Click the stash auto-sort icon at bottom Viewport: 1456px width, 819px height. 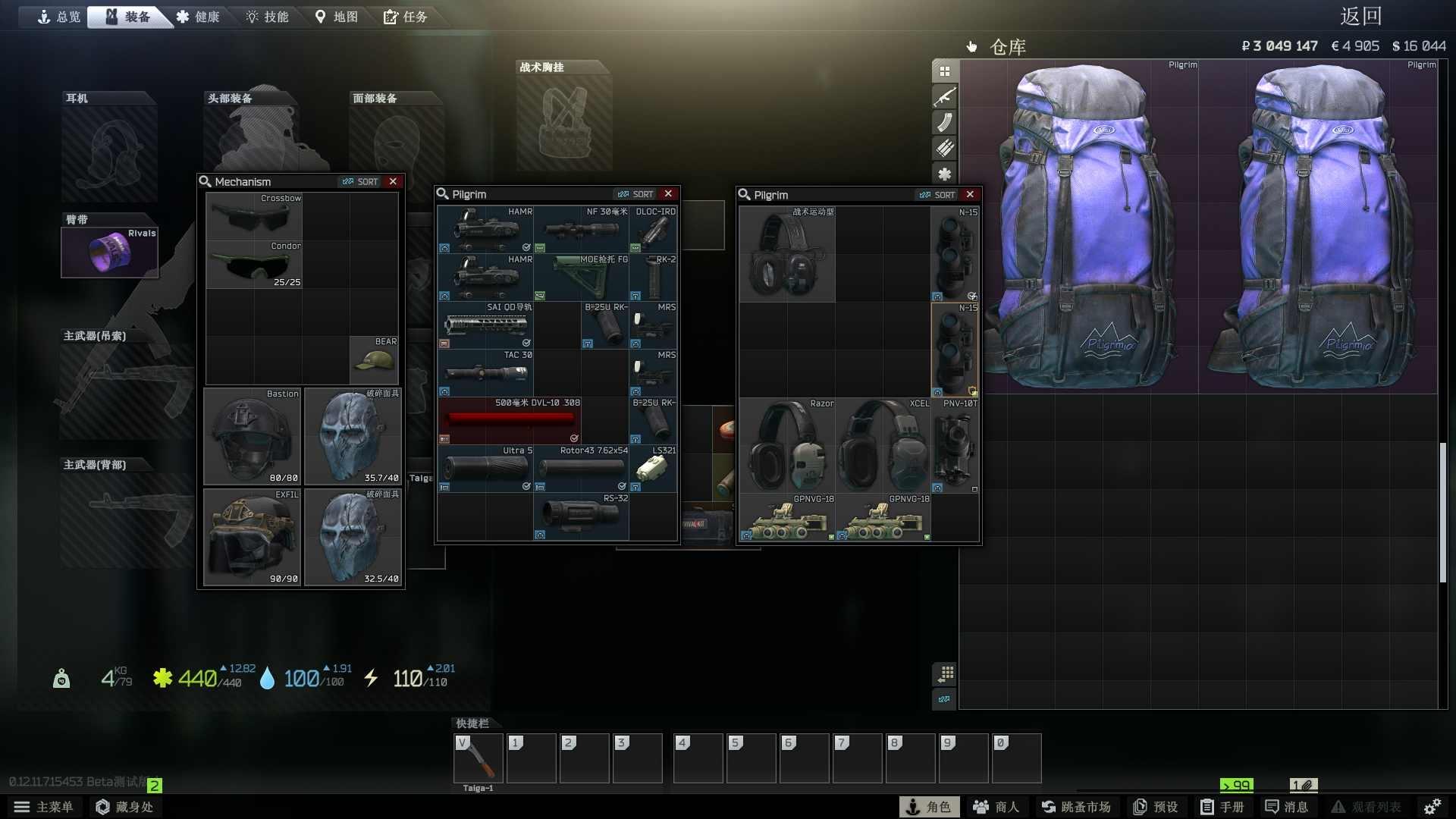944,699
